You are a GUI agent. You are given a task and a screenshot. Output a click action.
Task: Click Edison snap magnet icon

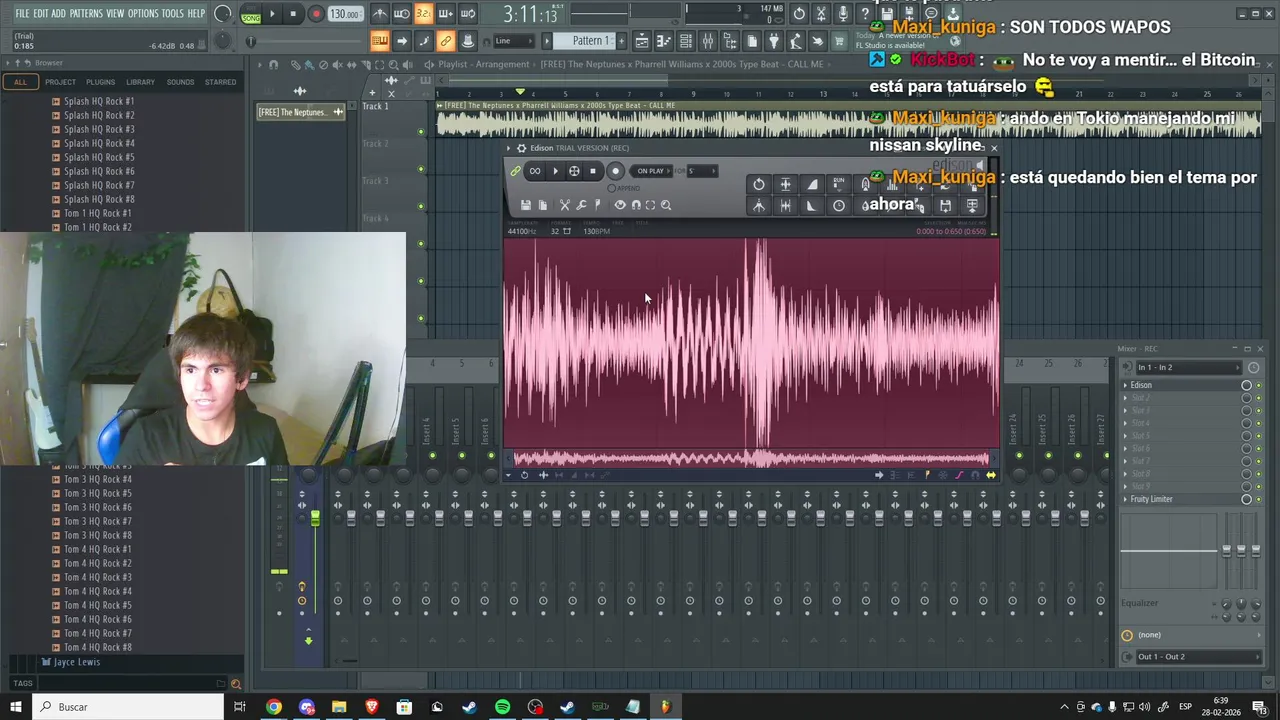tap(636, 205)
